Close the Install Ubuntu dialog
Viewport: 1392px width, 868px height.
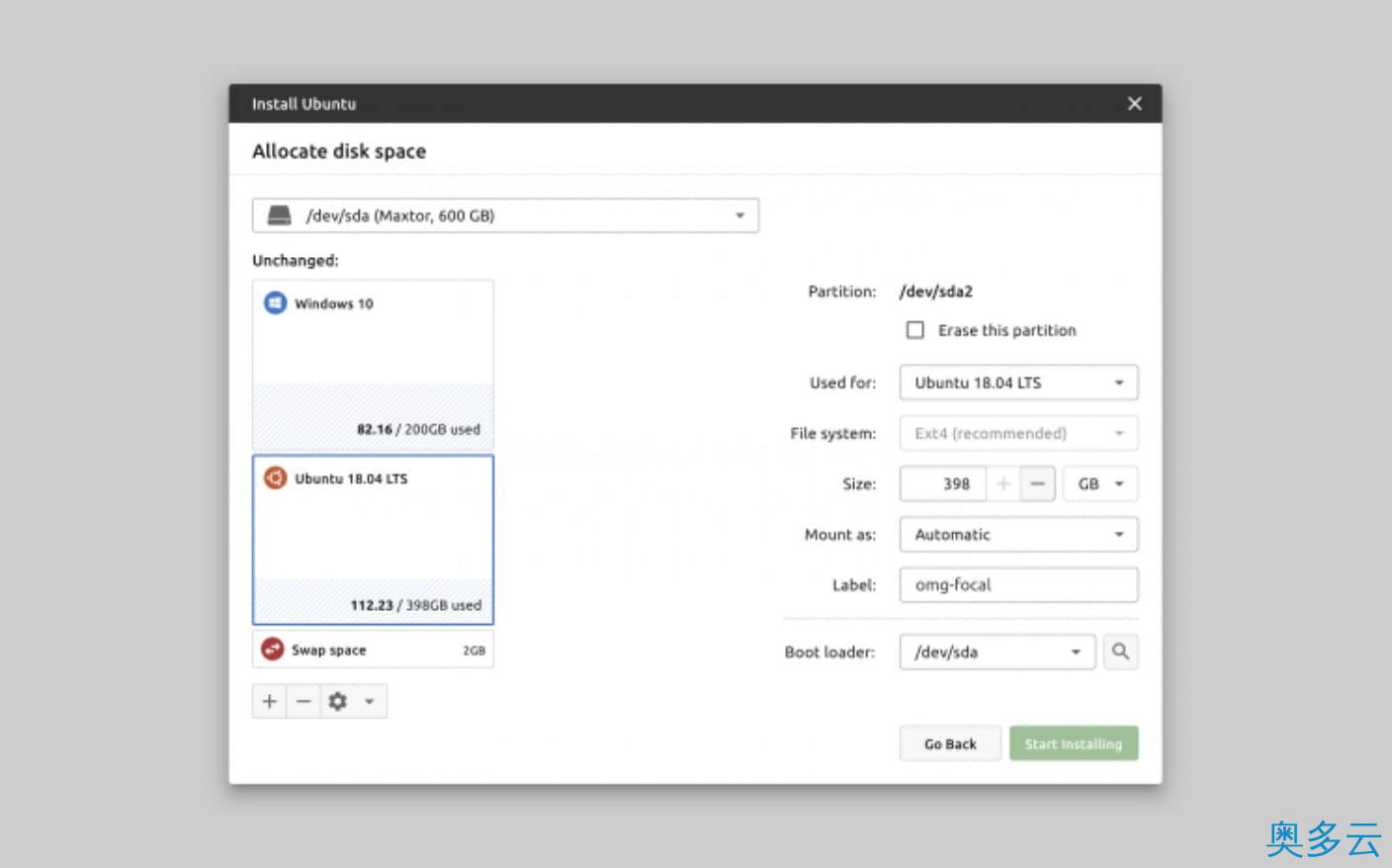(1135, 103)
